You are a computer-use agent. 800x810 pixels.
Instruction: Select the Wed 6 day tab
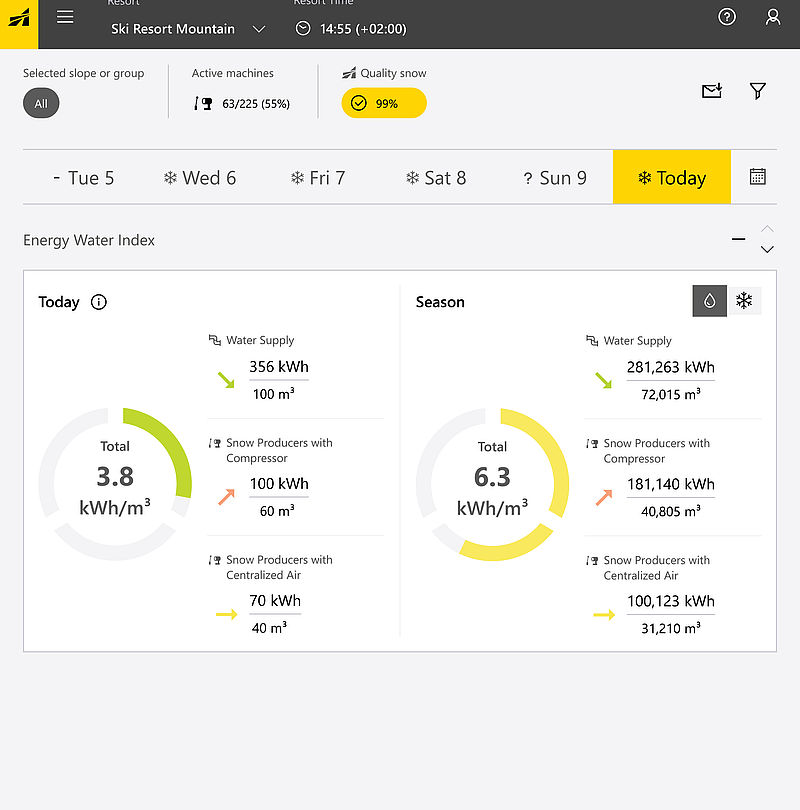point(199,177)
